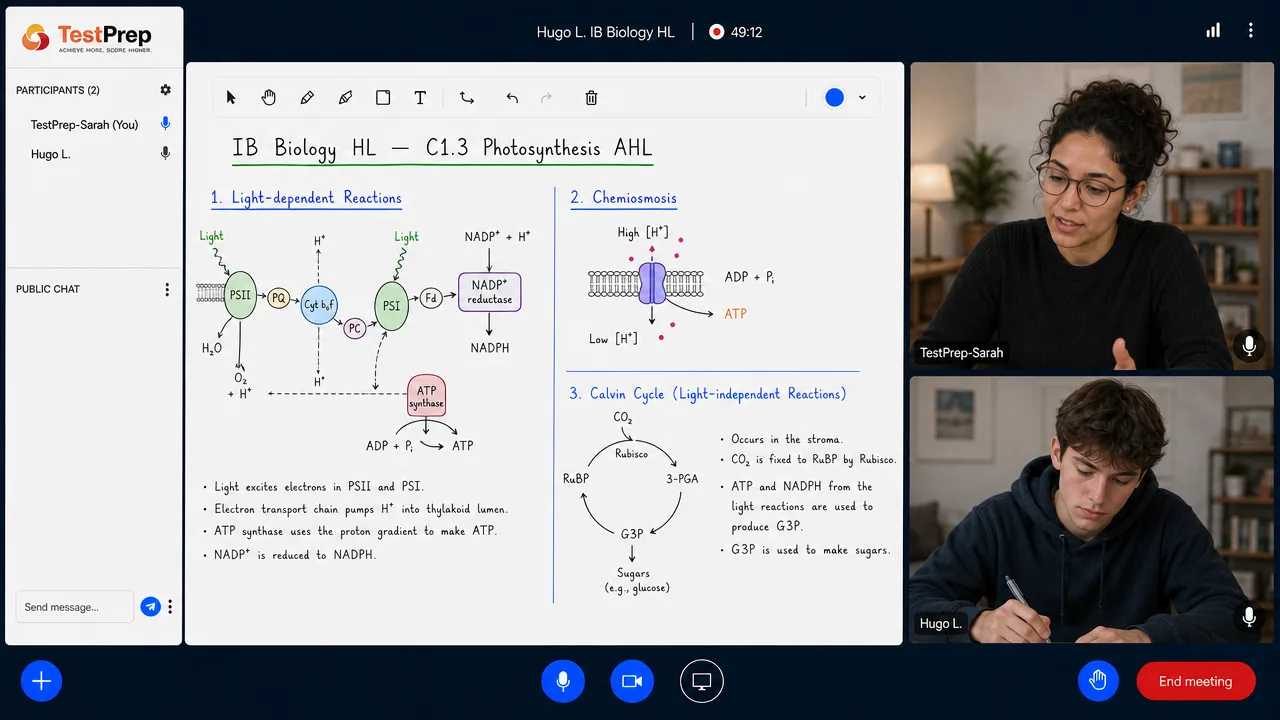Toggle mic on Hugo L.'s video tile
This screenshot has height=720, width=1280.
(x=1248, y=617)
